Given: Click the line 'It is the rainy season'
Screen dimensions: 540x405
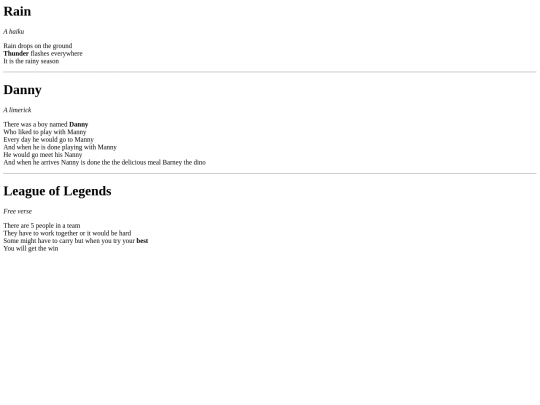Looking at the screenshot, I should (31, 61).
